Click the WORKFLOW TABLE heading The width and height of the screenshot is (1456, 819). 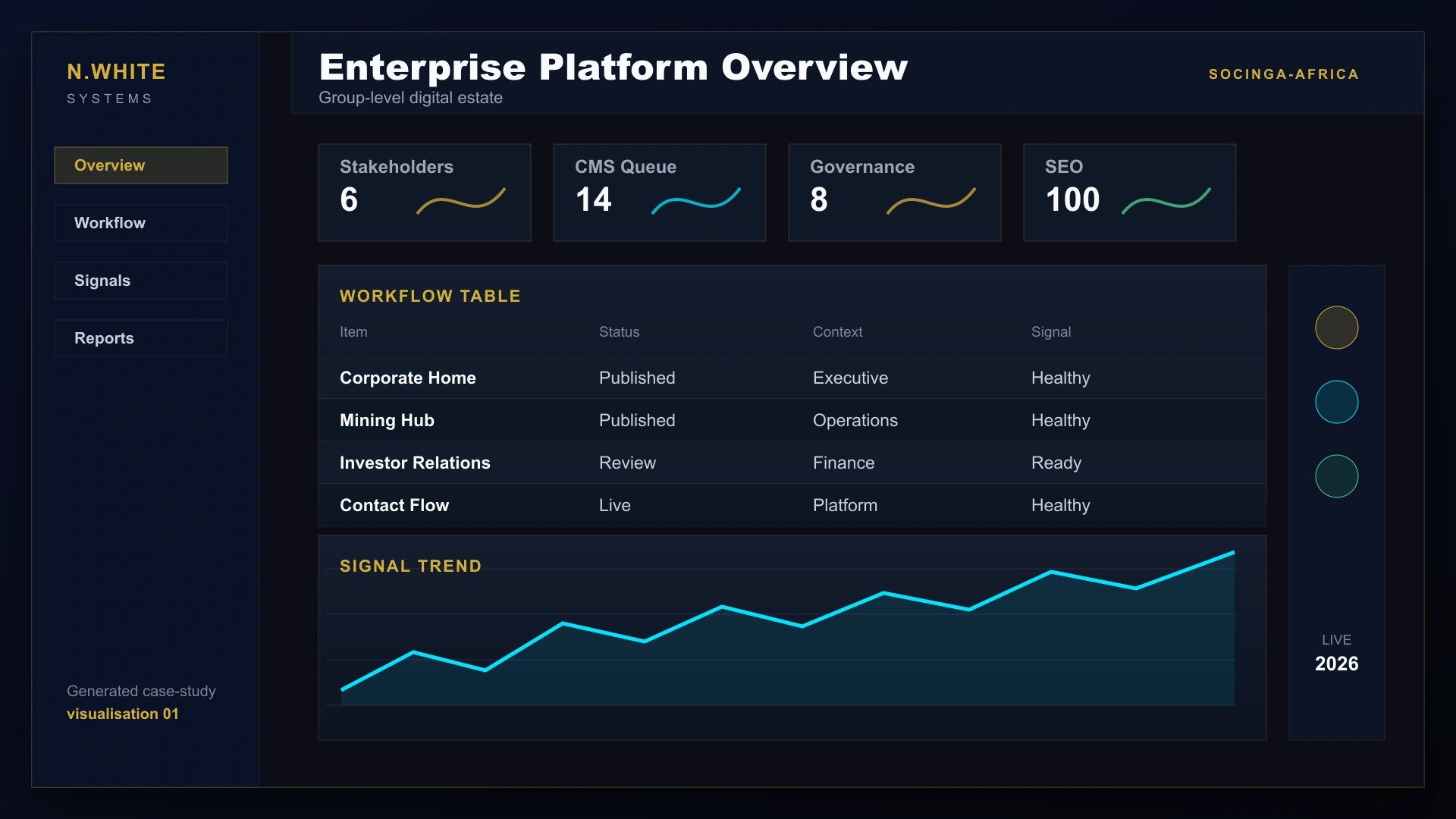click(430, 296)
